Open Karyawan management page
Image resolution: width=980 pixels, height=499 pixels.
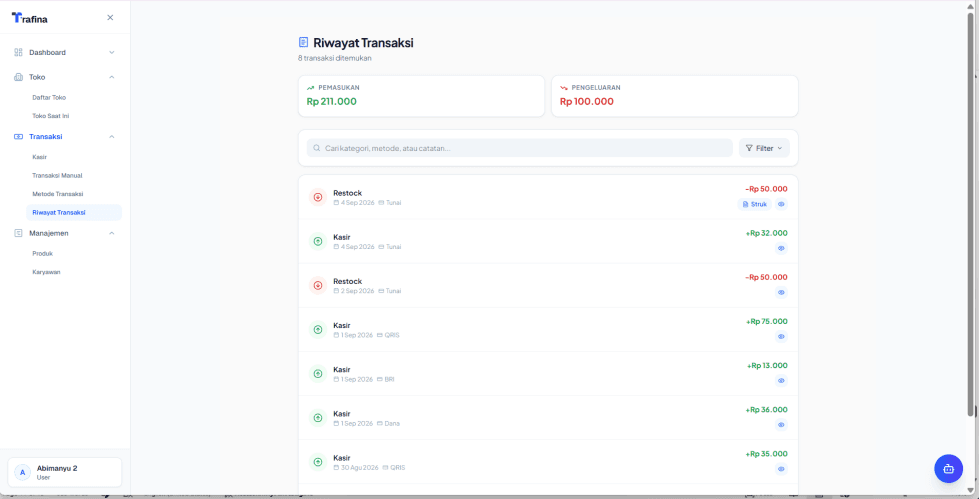click(x=46, y=272)
